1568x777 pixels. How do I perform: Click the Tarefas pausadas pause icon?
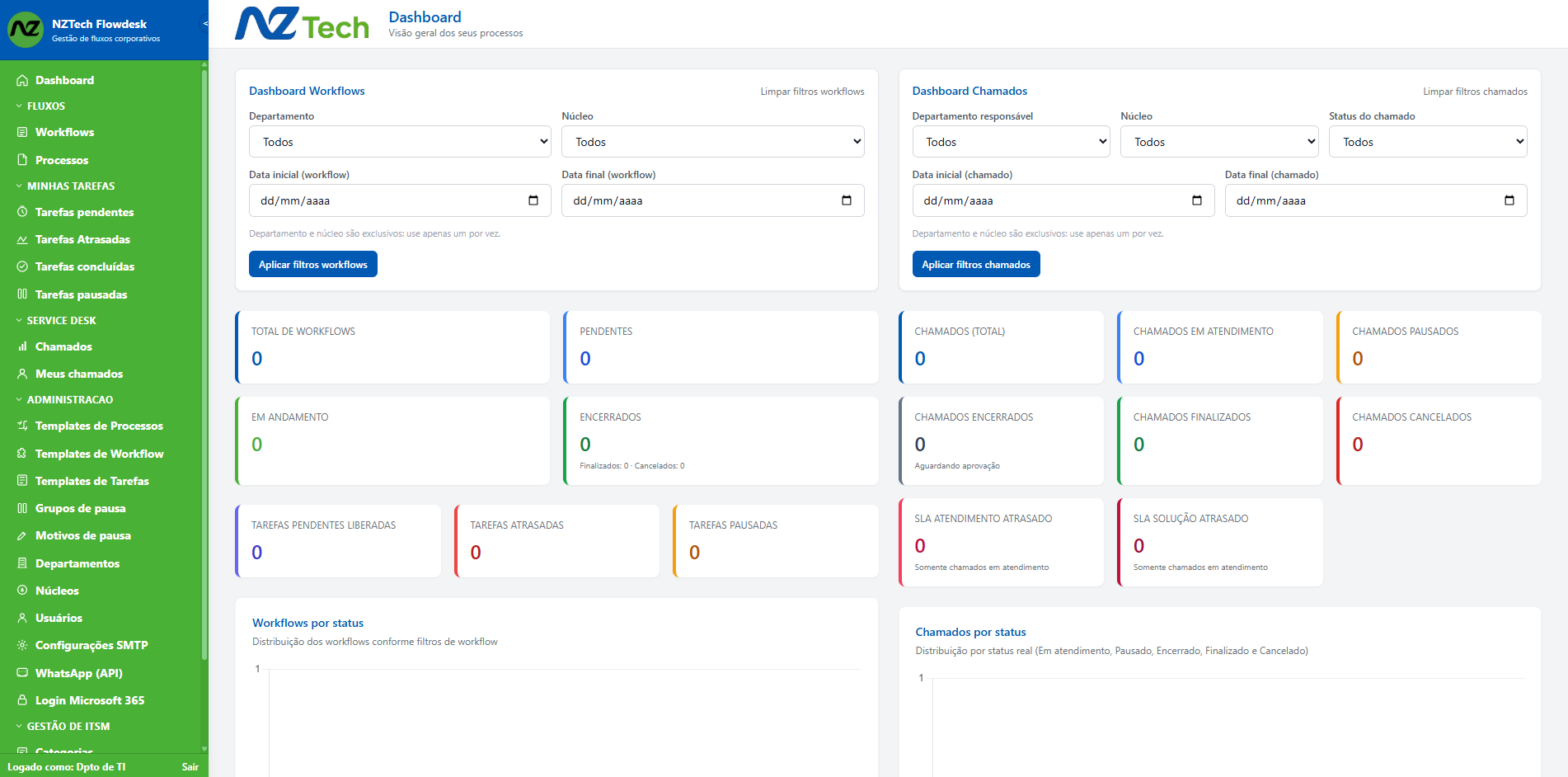point(22,294)
